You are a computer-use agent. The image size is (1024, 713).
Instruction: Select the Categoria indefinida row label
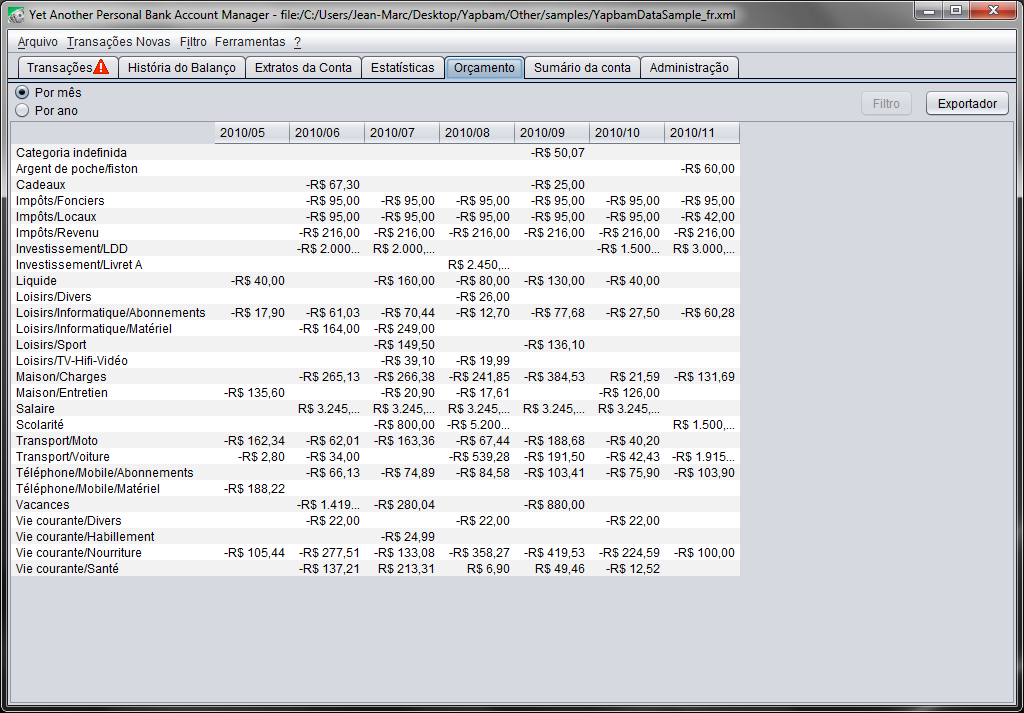pos(71,153)
